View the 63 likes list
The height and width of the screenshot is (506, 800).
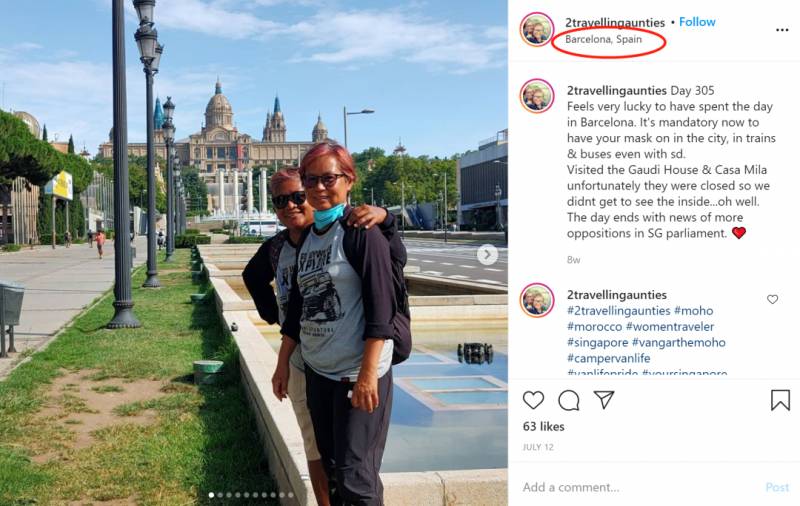543,426
